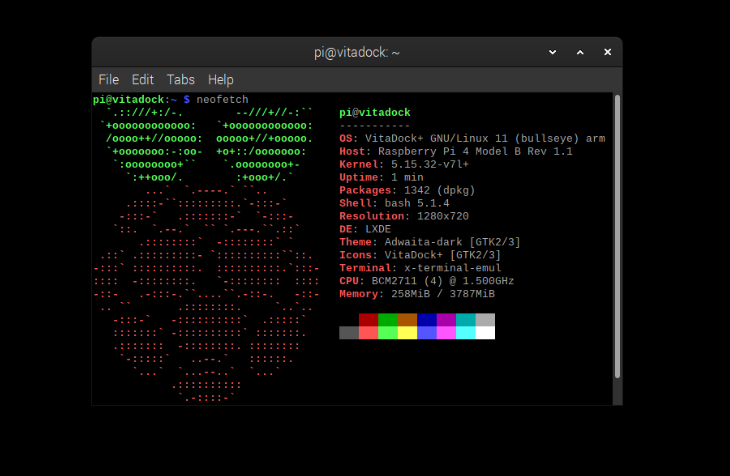
Task: Click the bright yellow color block
Action: pos(407,333)
